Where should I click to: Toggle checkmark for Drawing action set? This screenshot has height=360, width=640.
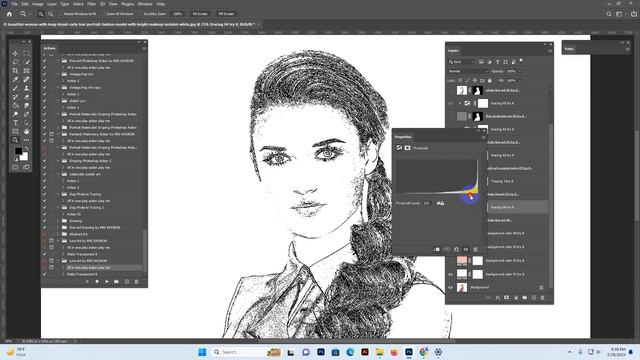[x=44, y=221]
